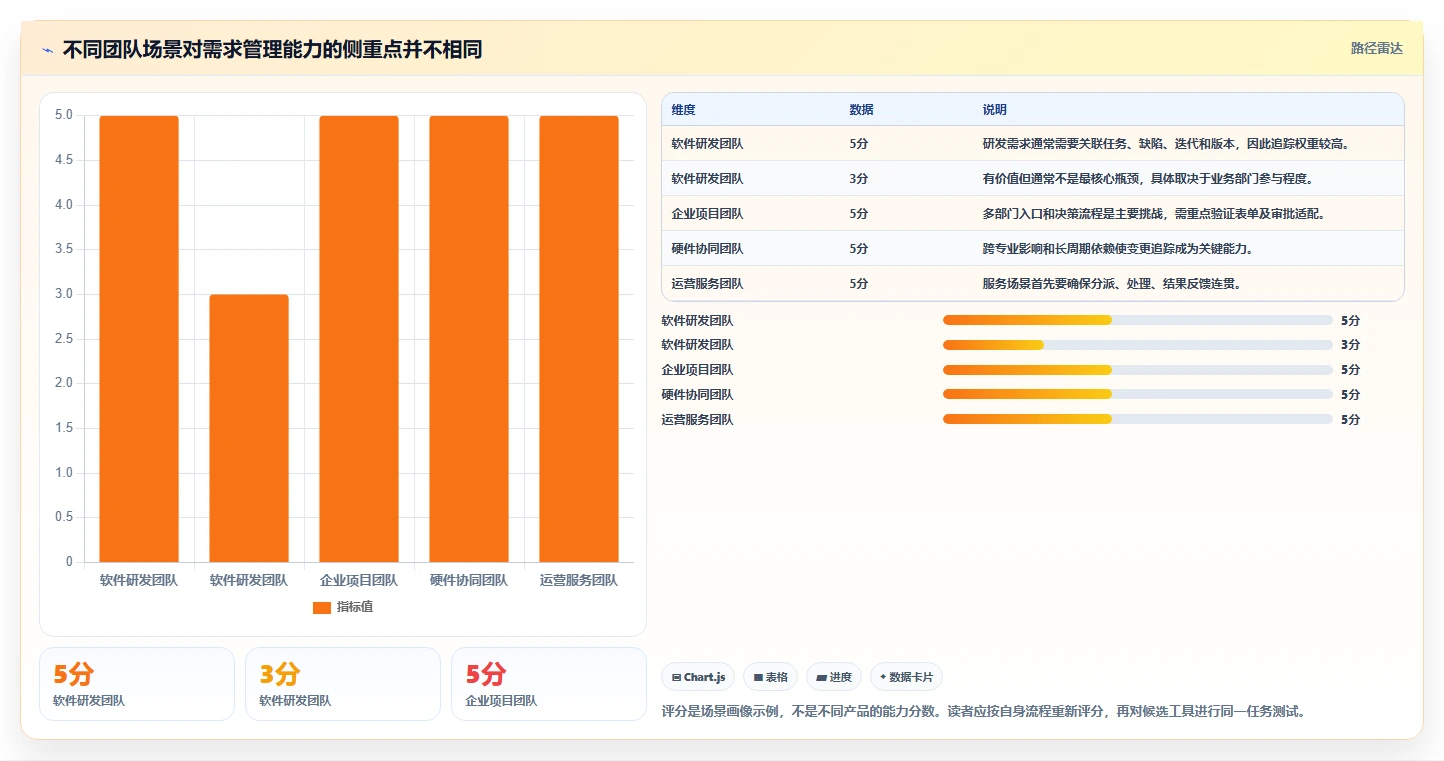Click the 说明 column header

tap(995, 110)
